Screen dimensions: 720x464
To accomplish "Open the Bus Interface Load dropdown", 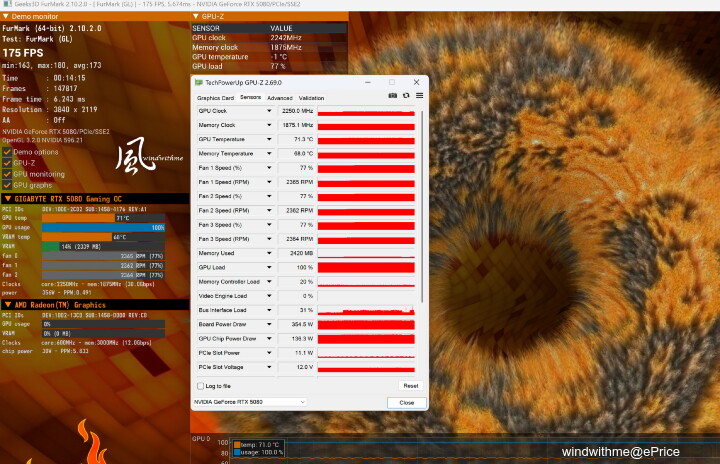I will [269, 310].
